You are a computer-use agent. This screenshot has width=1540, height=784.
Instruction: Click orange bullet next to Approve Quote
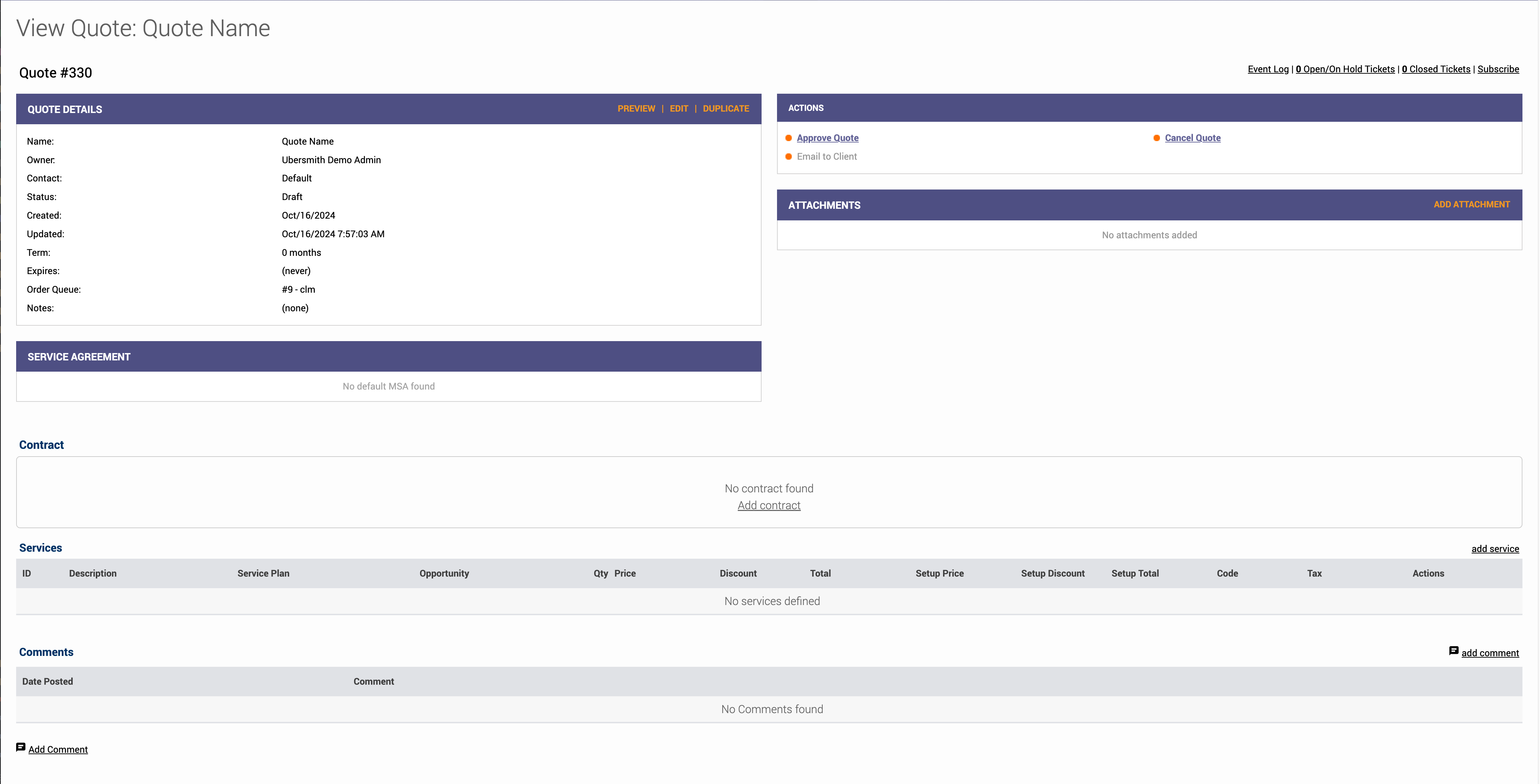(x=789, y=138)
